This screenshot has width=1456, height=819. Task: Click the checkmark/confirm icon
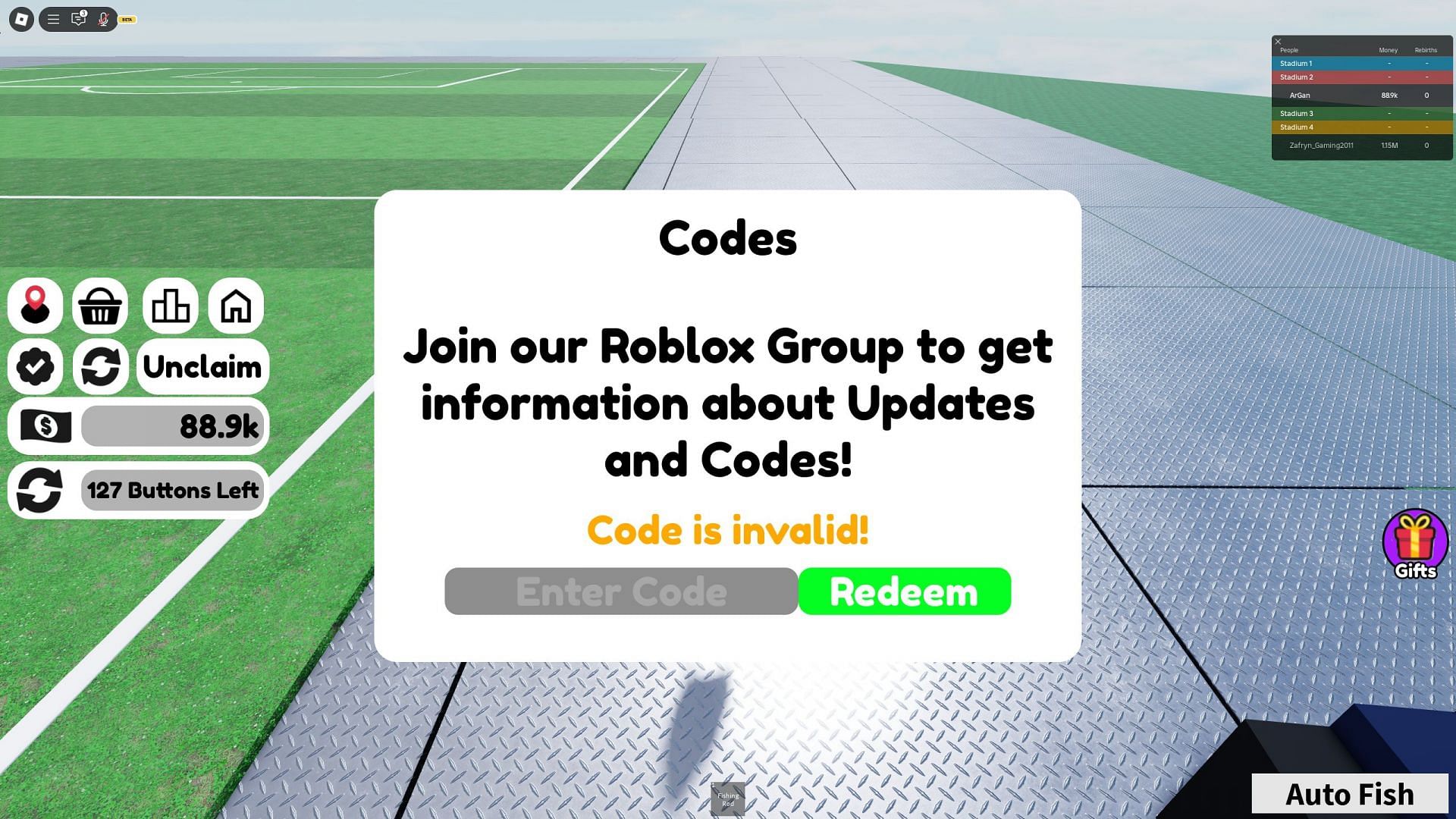tap(36, 367)
